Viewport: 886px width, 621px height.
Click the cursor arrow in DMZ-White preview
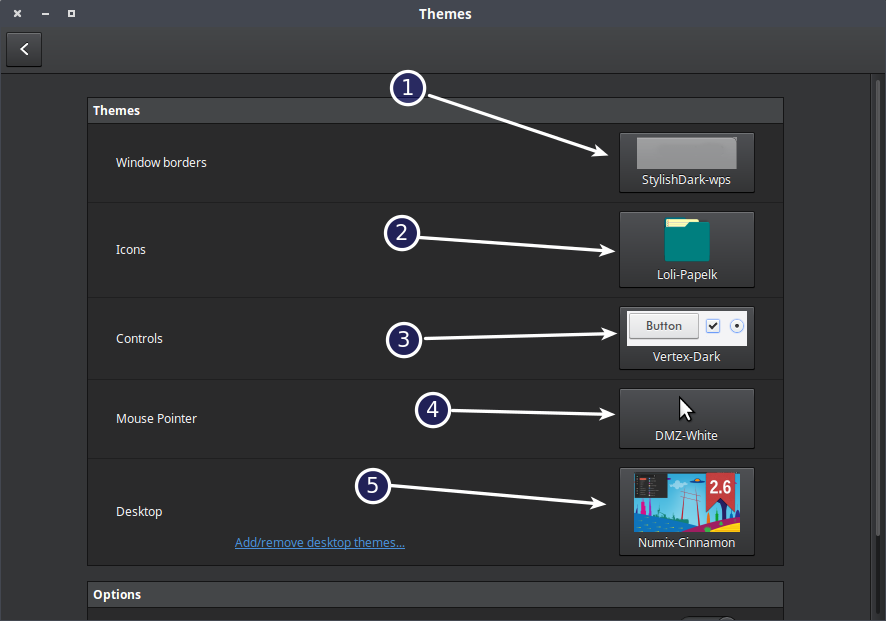(x=685, y=408)
